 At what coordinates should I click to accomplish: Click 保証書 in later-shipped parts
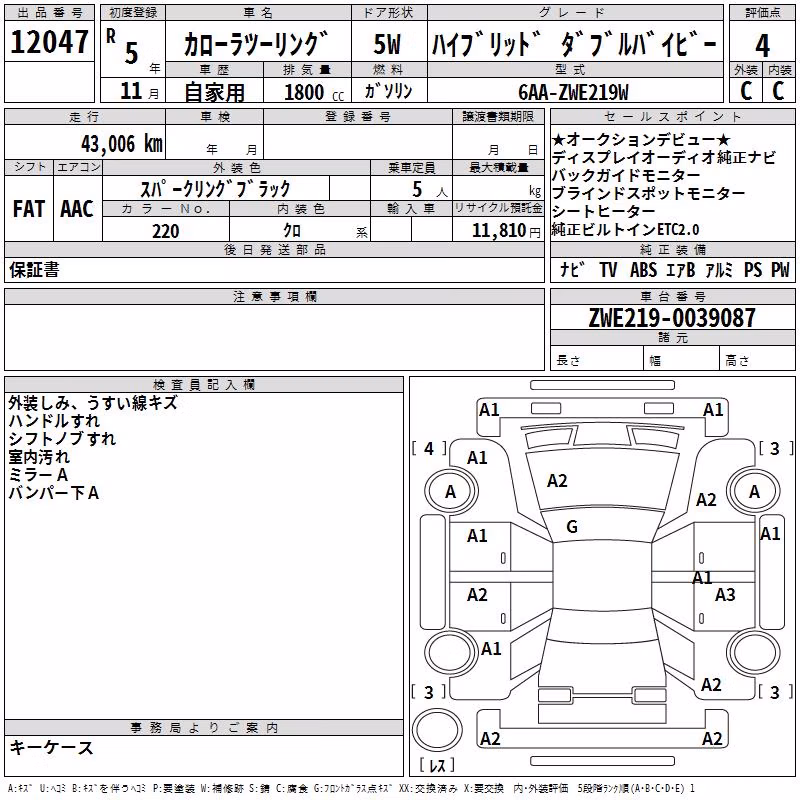point(34,270)
